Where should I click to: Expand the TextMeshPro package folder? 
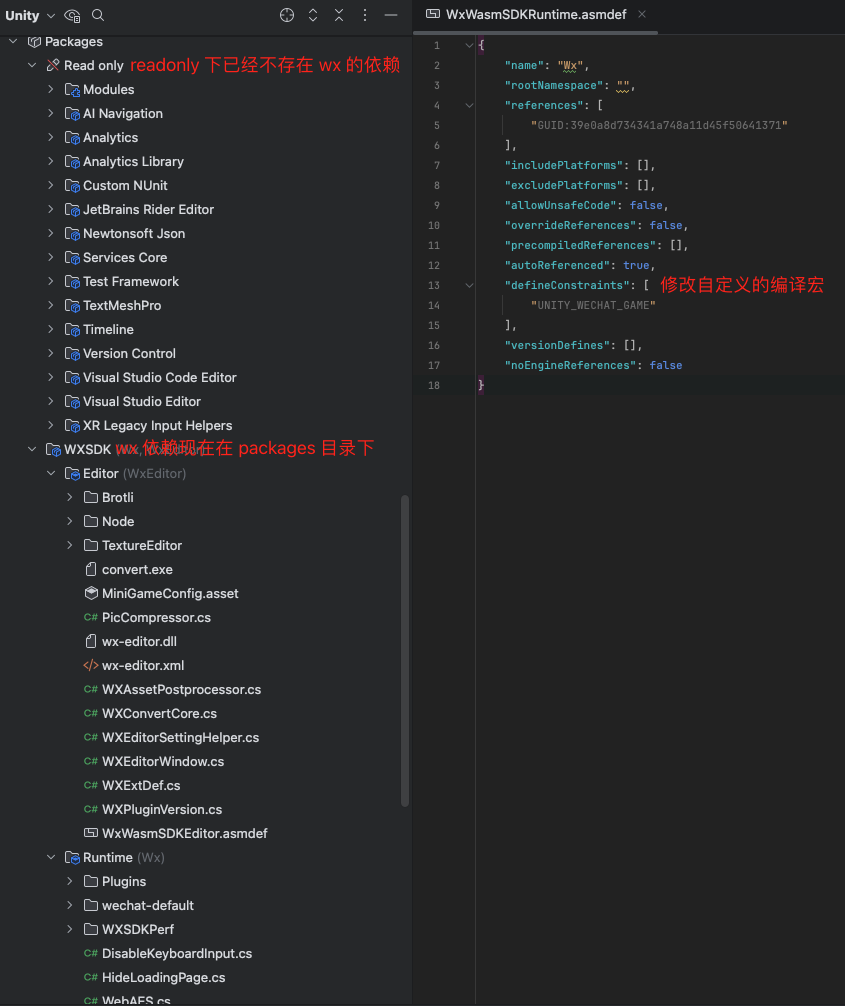point(51,305)
